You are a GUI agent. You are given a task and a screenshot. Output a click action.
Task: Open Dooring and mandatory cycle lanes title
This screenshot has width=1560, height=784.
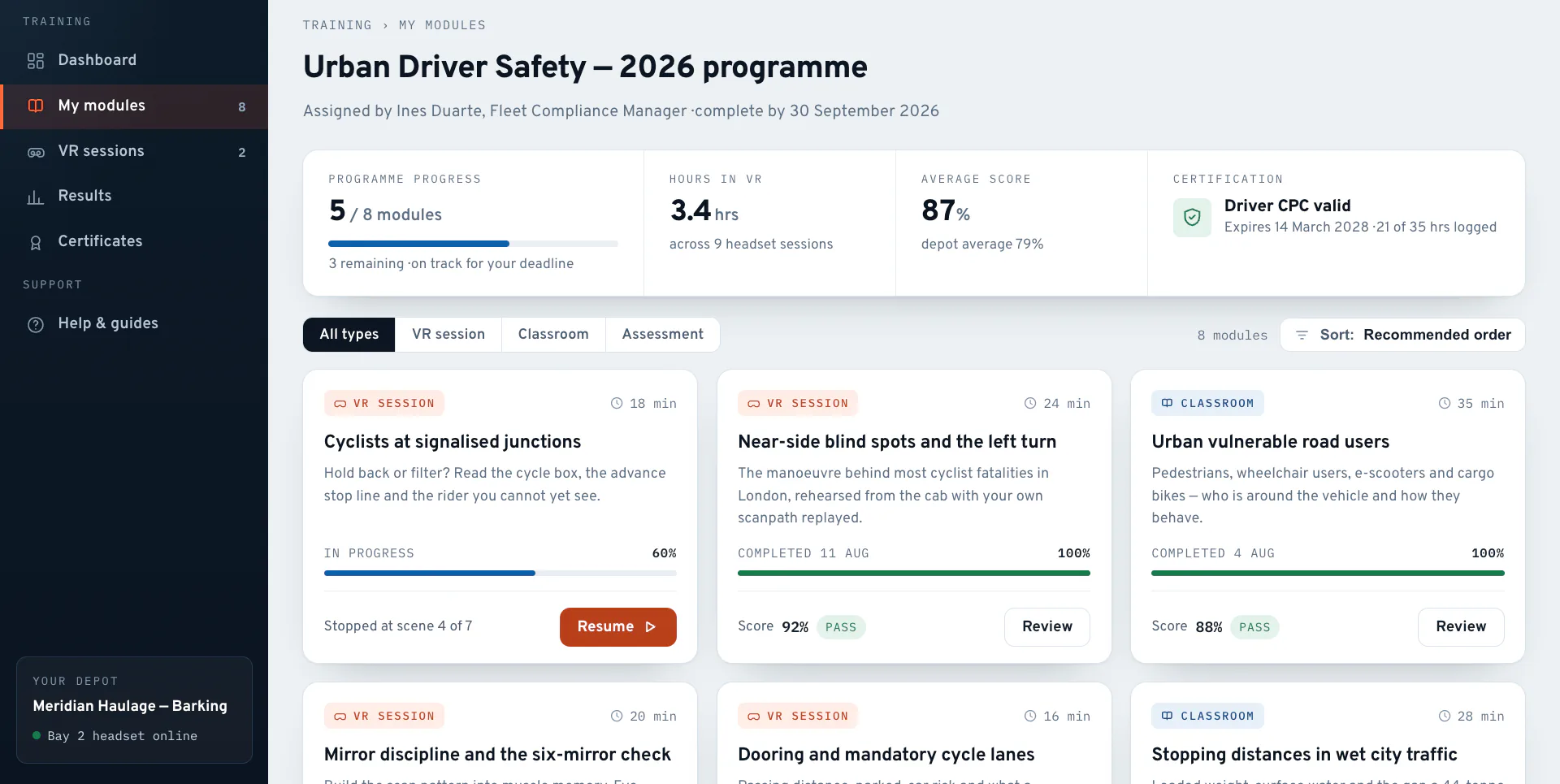(886, 755)
